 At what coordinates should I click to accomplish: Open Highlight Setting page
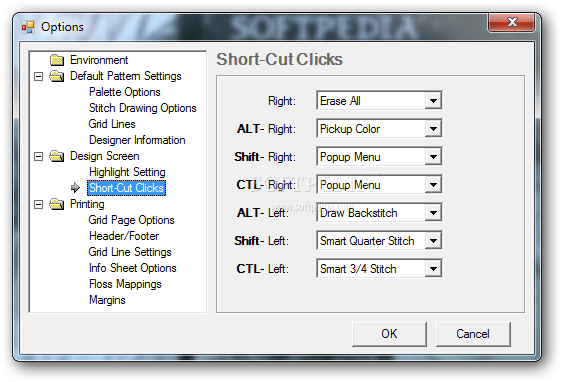click(x=127, y=172)
